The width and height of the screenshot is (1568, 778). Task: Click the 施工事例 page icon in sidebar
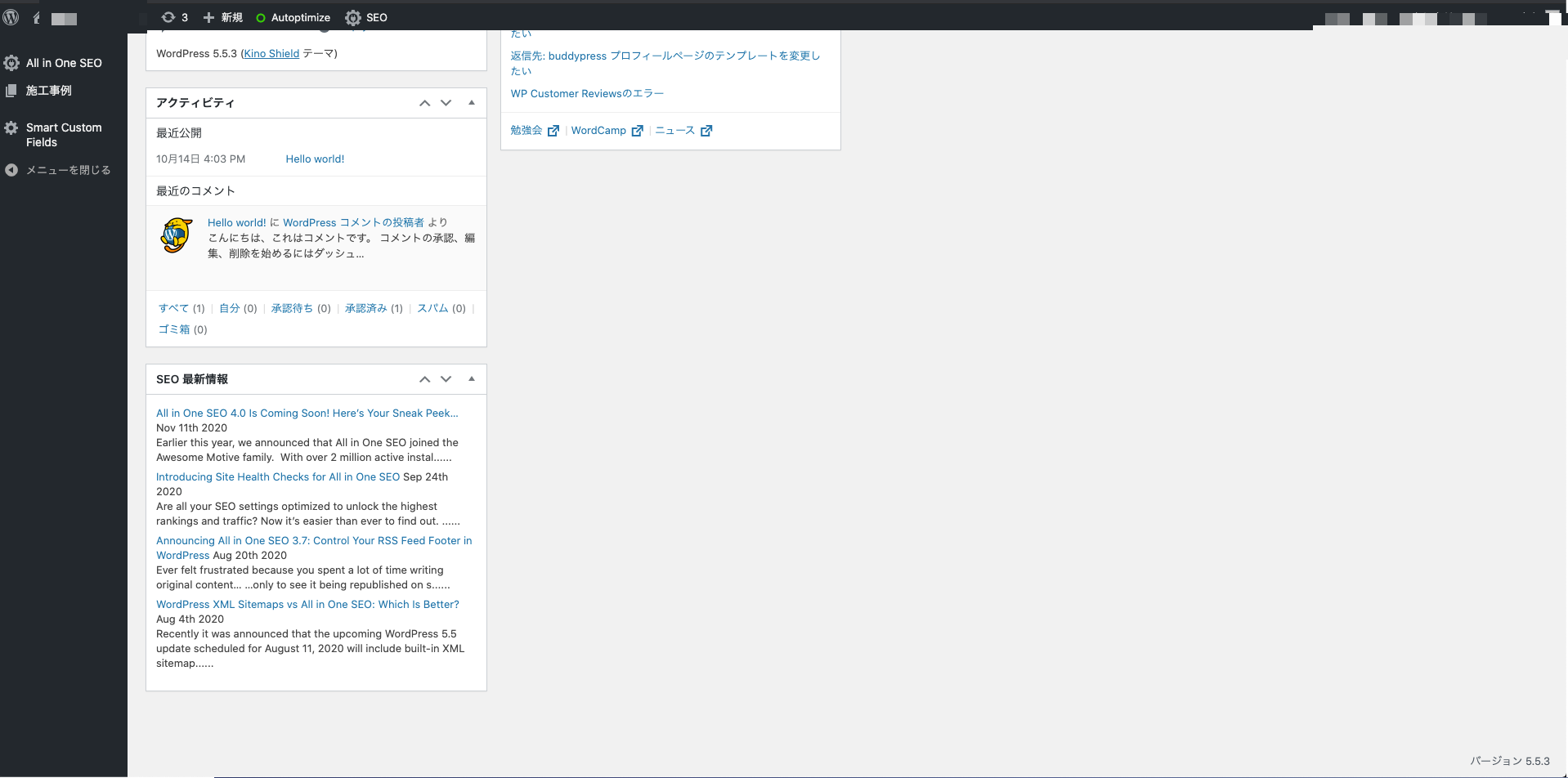pyautogui.click(x=11, y=91)
